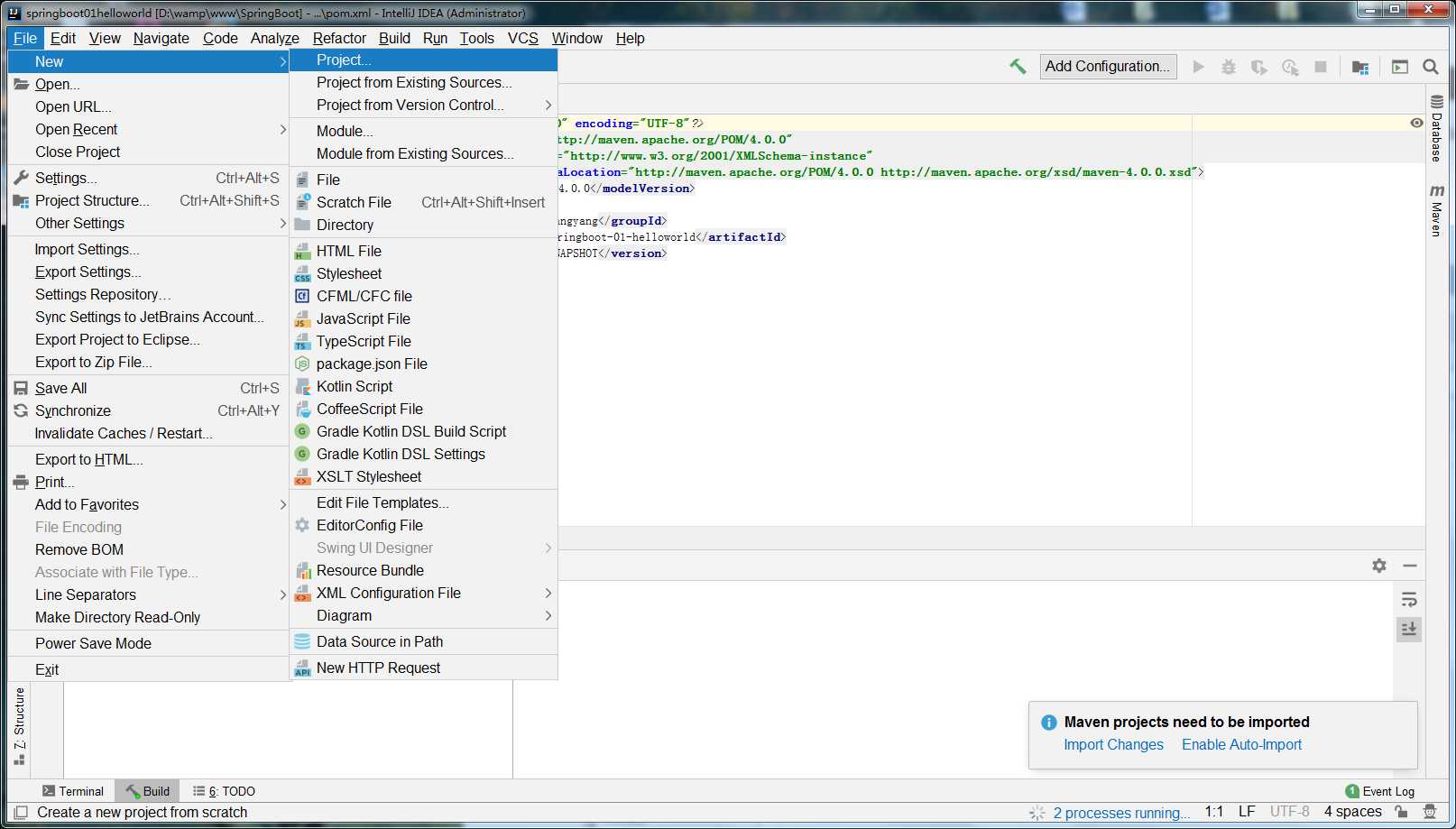This screenshot has height=829, width=1456.
Task: Click the Build project hammer icon
Action: [x=1018, y=66]
